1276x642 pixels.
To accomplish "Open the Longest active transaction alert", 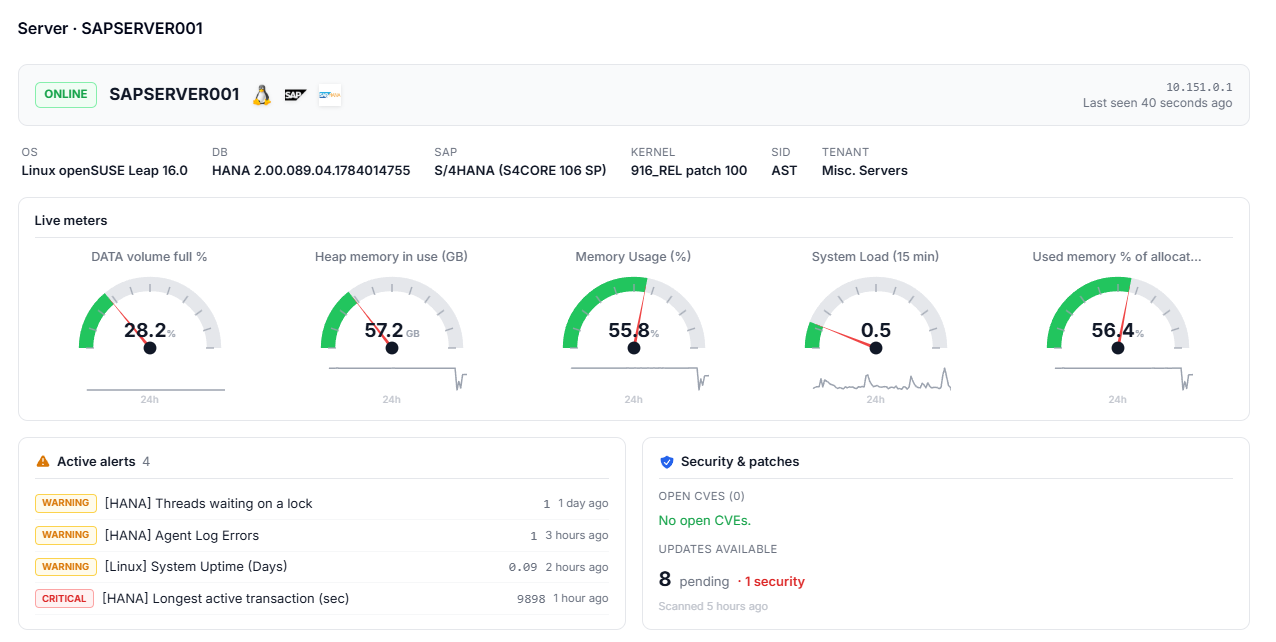I will (322, 599).
